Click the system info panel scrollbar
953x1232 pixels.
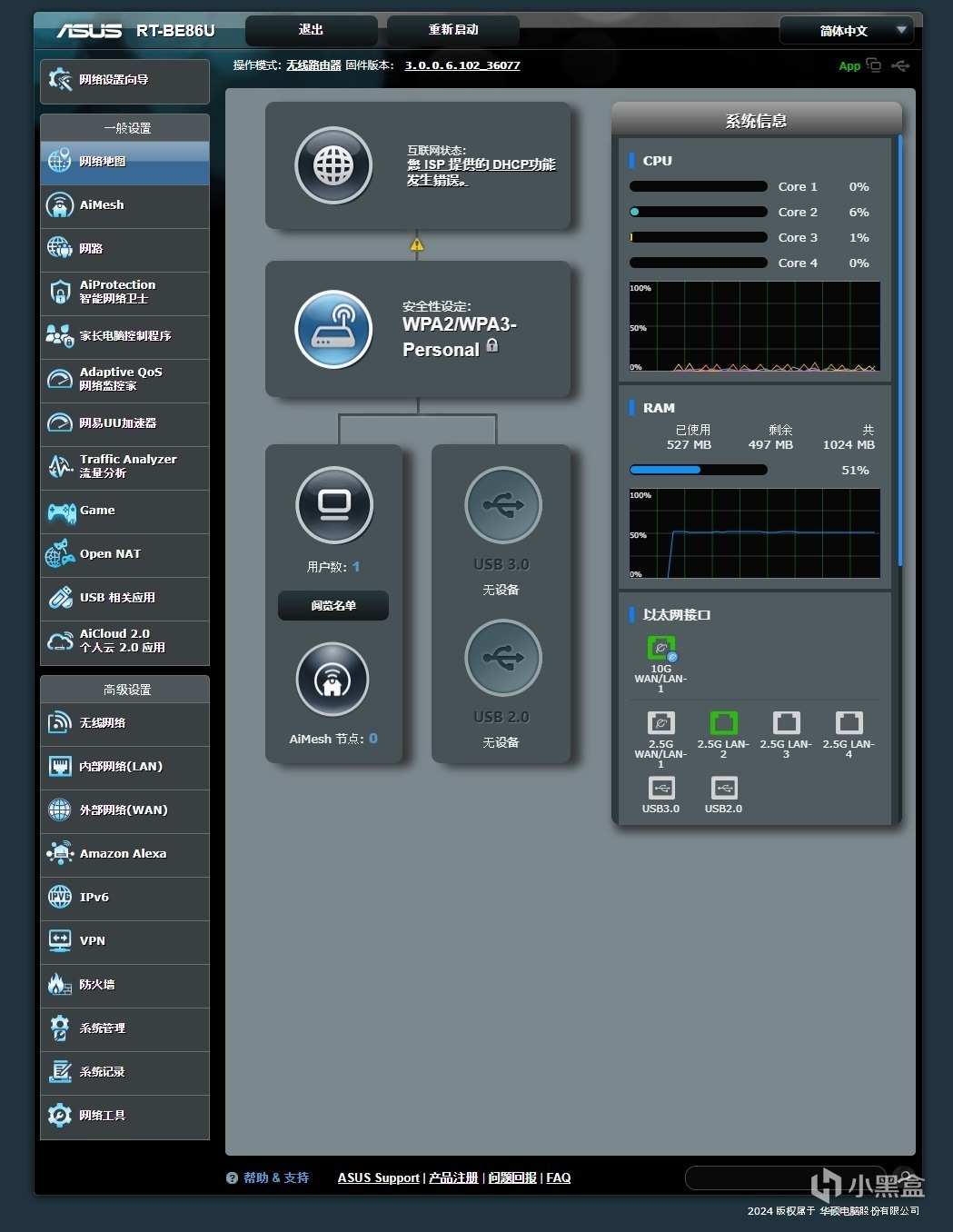[x=900, y=351]
